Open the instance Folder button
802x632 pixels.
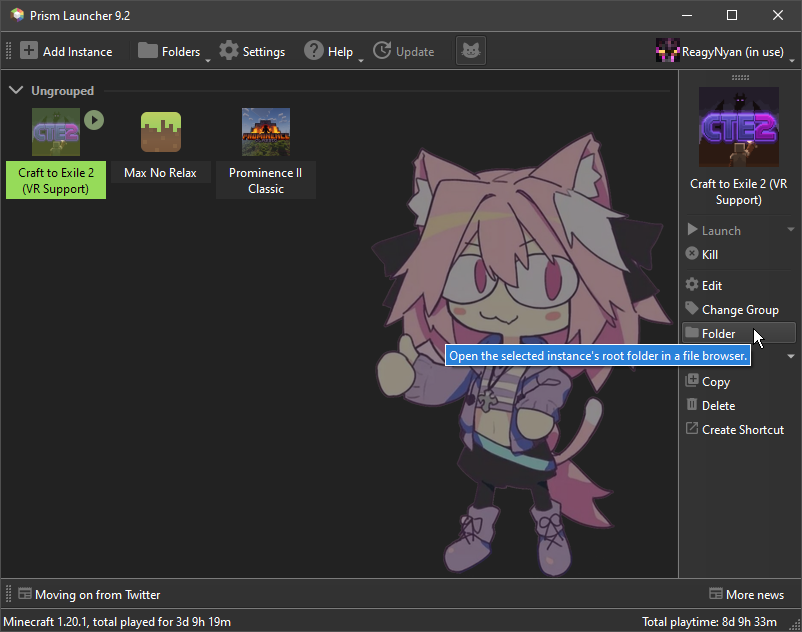[739, 333]
